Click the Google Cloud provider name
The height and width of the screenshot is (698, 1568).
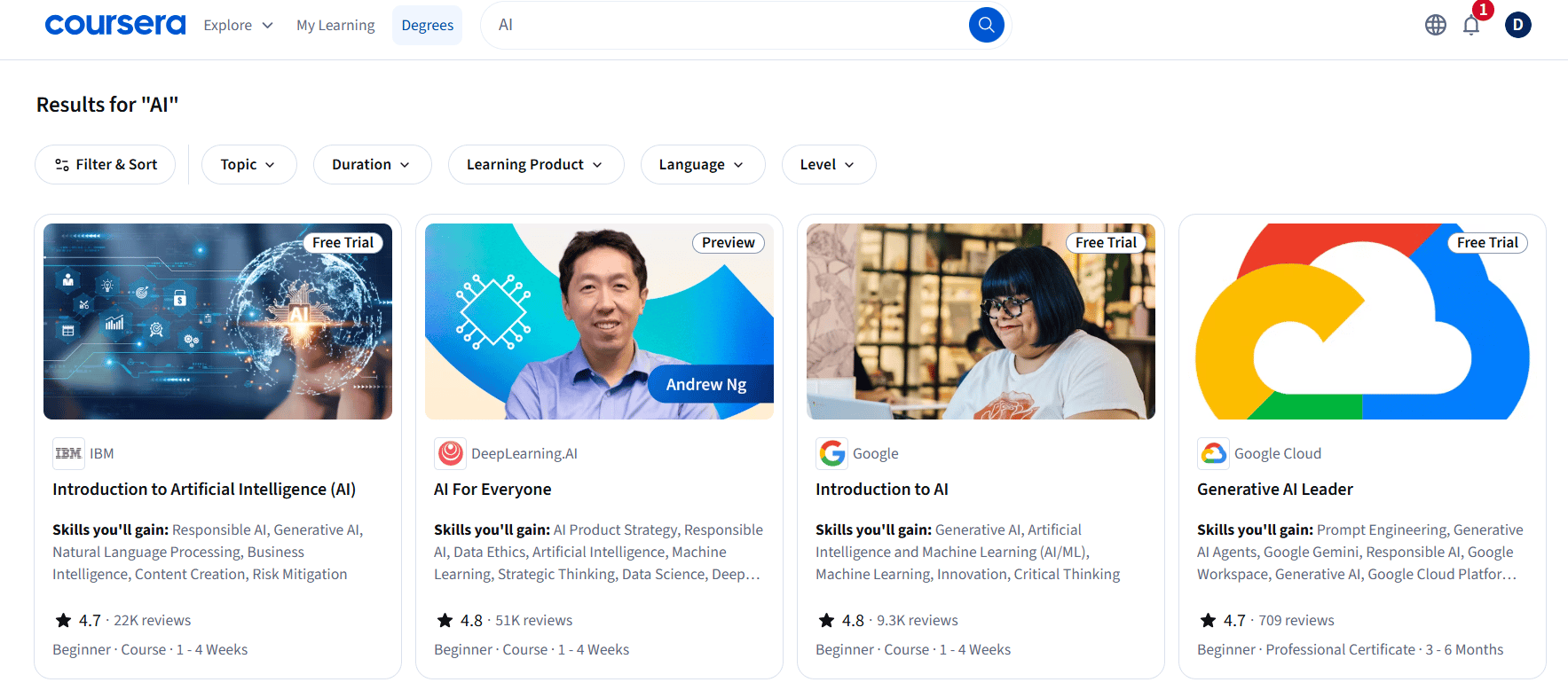click(x=1278, y=453)
